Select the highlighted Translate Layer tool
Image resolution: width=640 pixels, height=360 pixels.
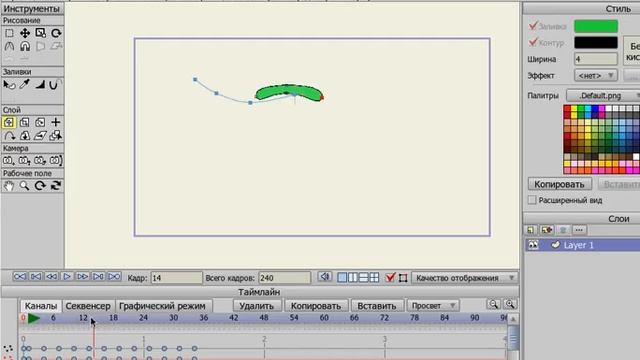click(9, 122)
